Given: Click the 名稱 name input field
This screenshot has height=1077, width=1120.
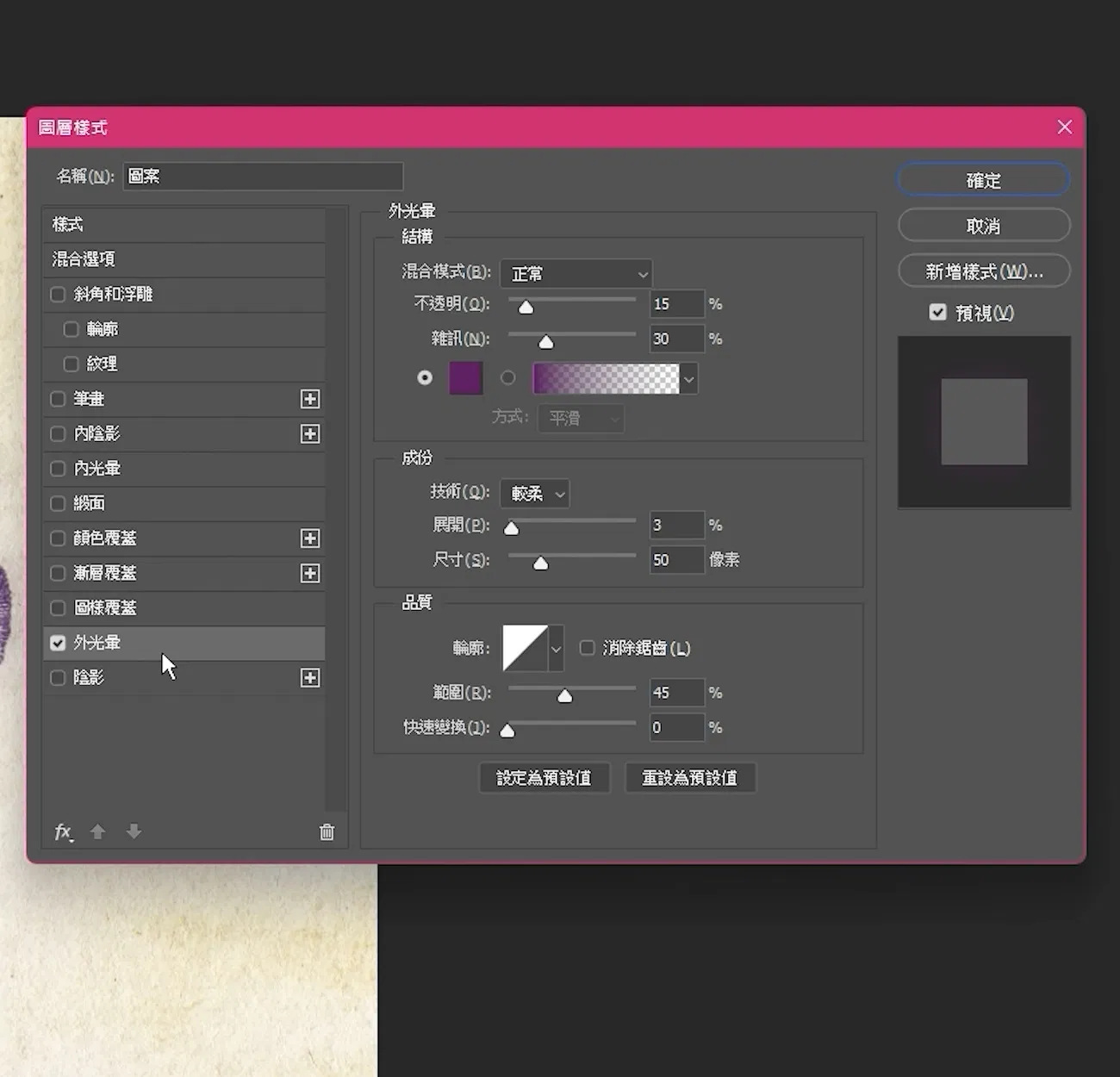Looking at the screenshot, I should (263, 176).
